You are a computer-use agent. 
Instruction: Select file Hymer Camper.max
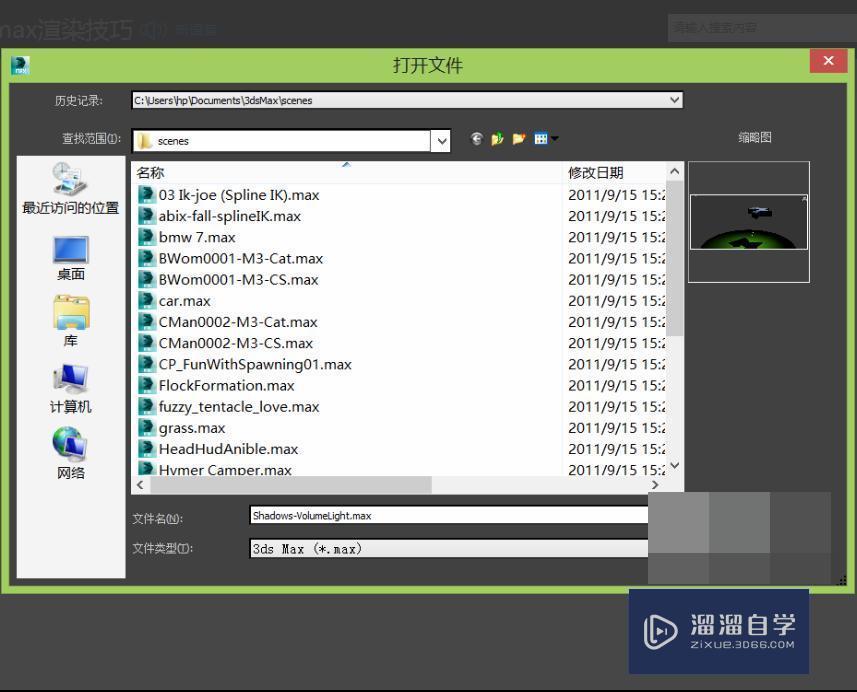point(225,469)
